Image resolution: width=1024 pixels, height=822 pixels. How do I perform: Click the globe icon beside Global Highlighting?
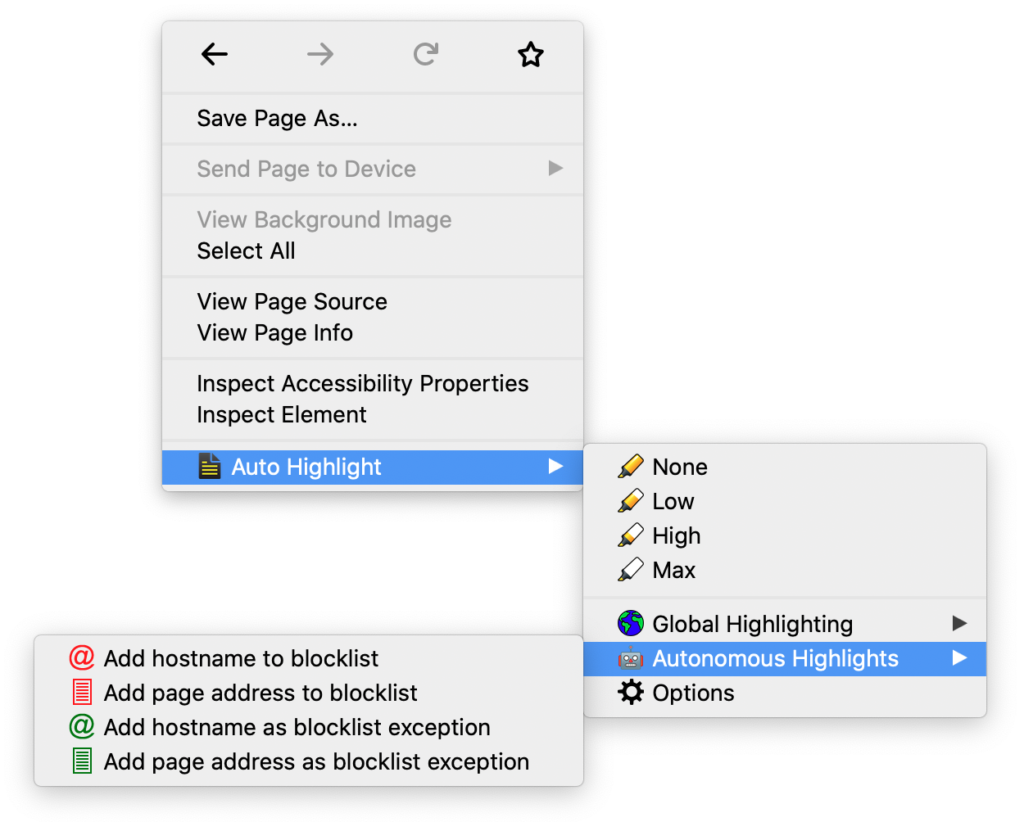630,624
